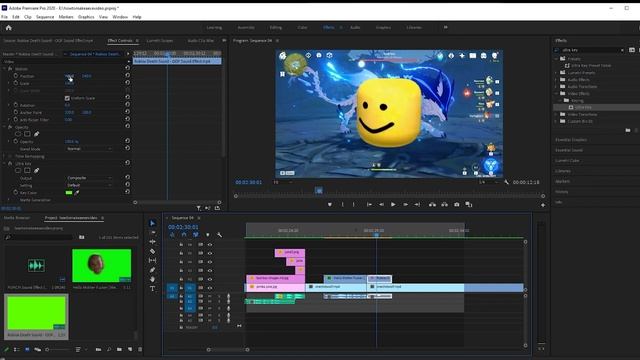The width and height of the screenshot is (640, 360).
Task: Open Essential Sound panel
Action: click(569, 150)
